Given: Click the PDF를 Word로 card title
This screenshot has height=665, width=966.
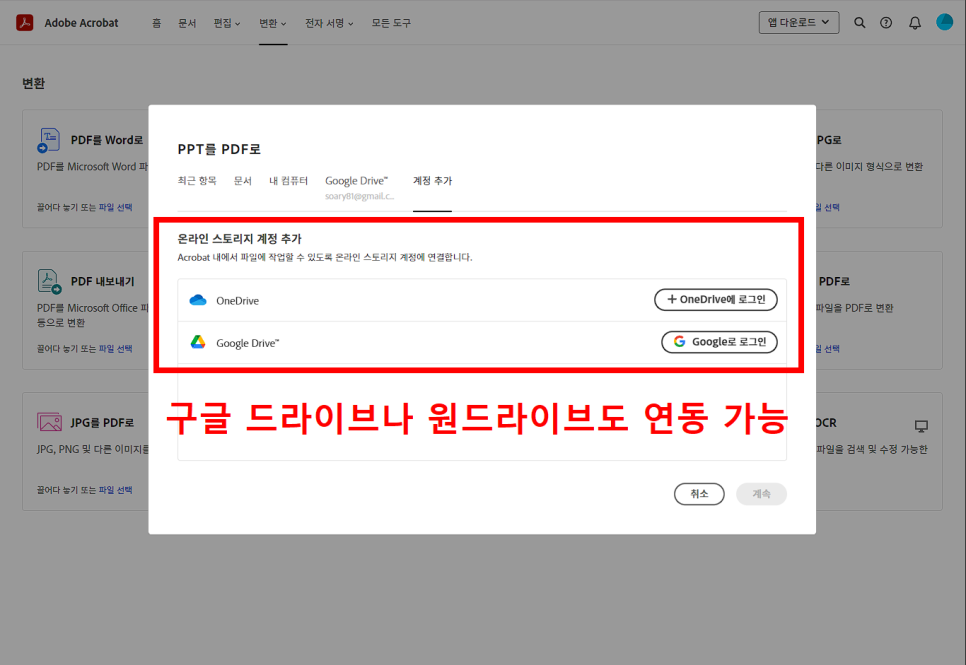Looking at the screenshot, I should coord(107,141).
